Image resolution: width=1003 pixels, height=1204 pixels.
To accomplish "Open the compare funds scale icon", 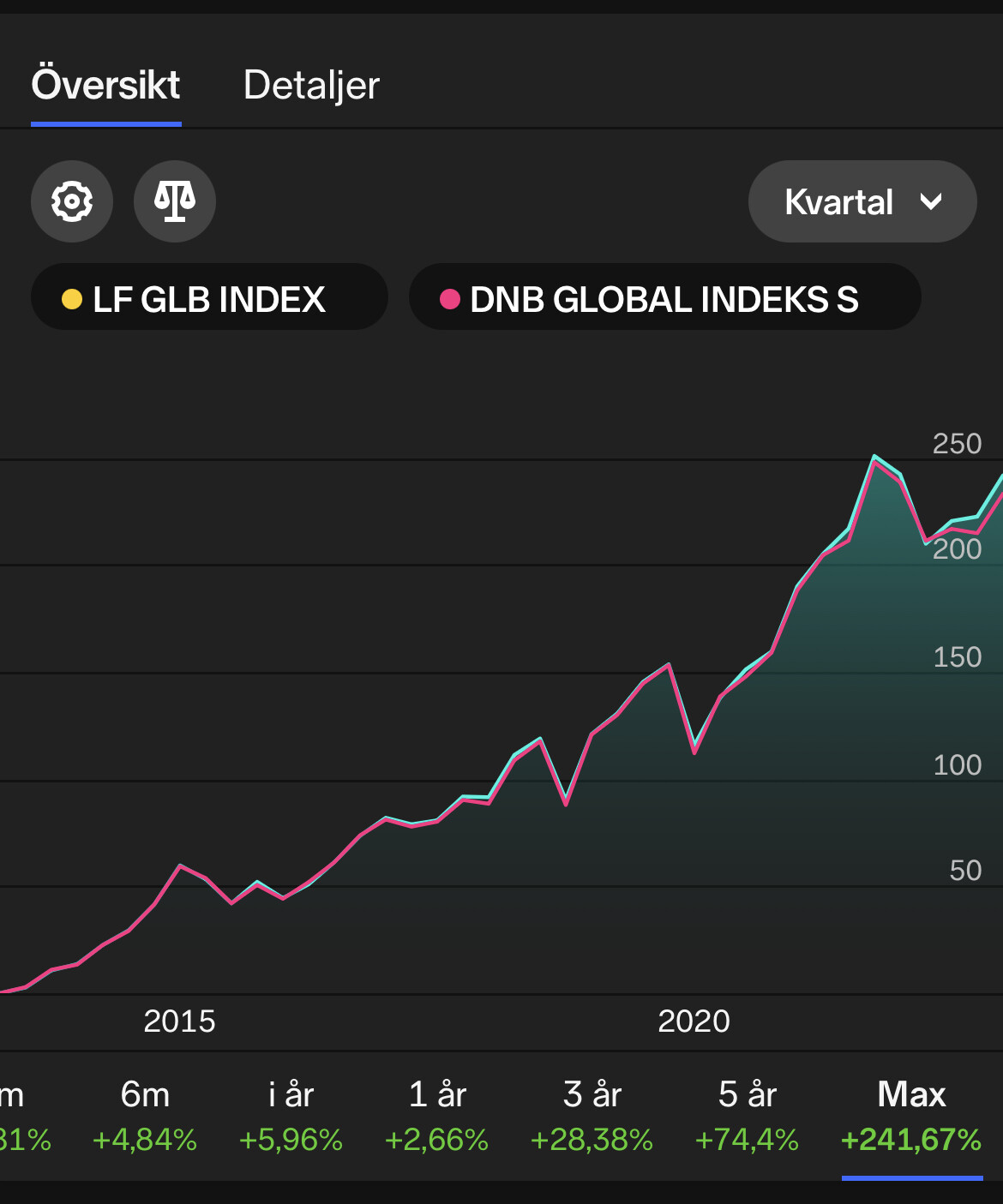I will click(x=175, y=201).
